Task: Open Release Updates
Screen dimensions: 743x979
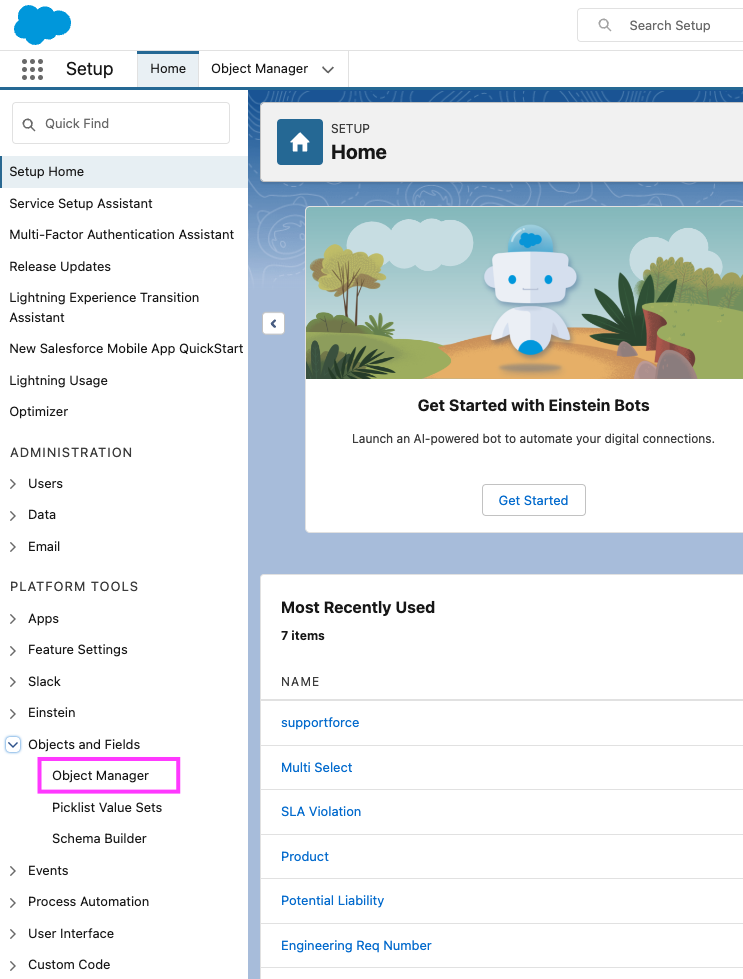Action: [x=60, y=267]
